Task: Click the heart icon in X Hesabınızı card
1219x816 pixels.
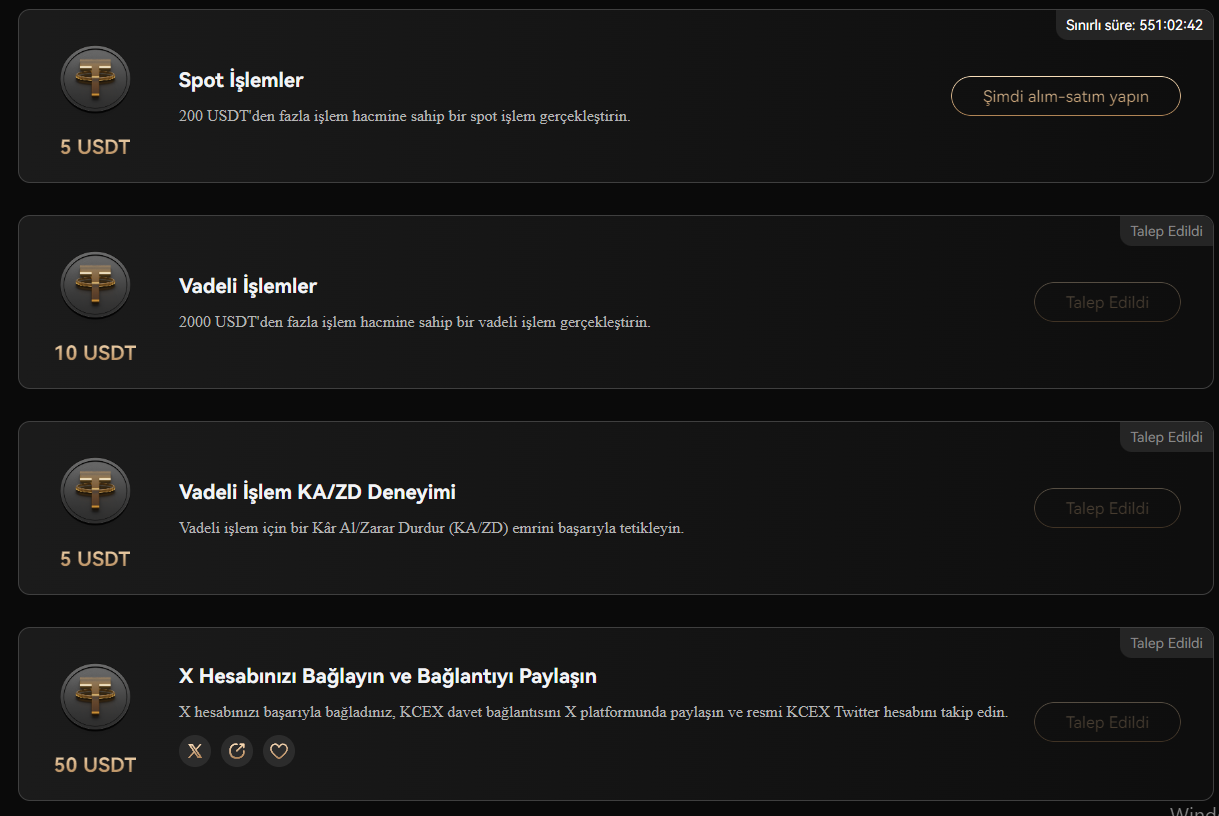Action: (279, 751)
